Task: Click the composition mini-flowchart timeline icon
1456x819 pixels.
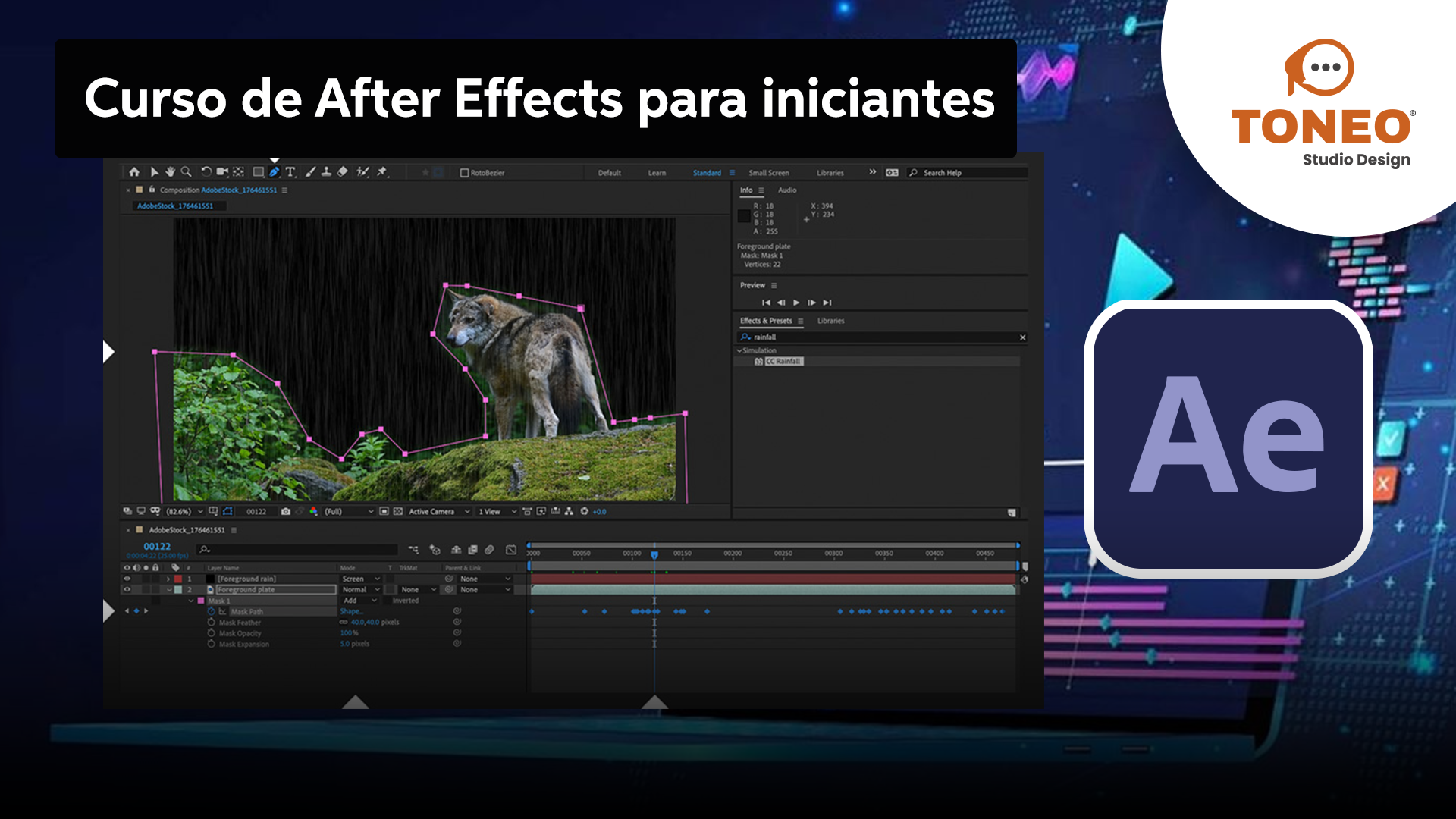Action: click(413, 550)
